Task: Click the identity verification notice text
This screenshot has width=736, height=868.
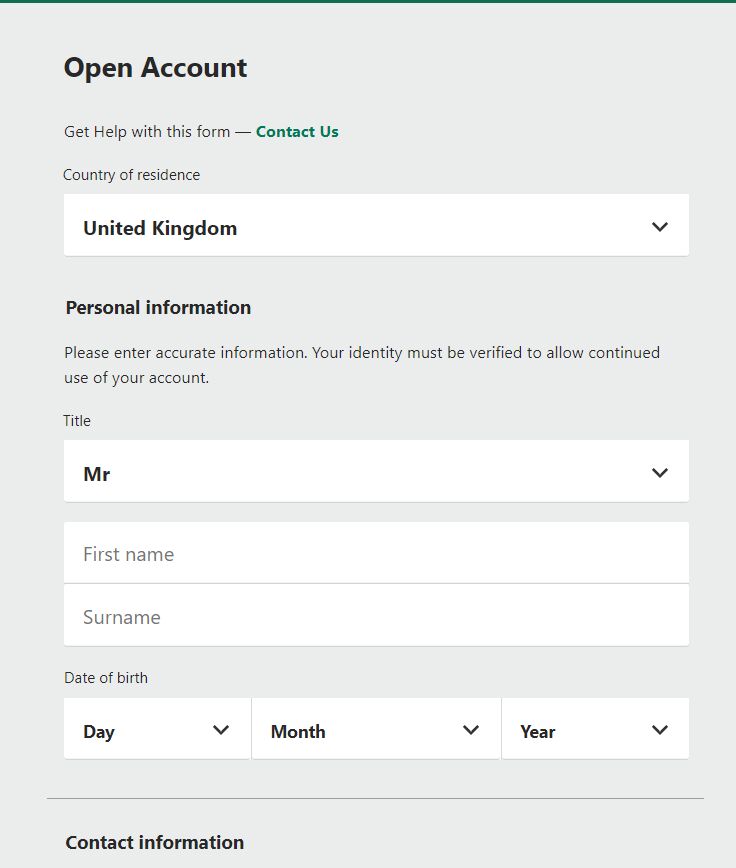Action: tap(362, 365)
